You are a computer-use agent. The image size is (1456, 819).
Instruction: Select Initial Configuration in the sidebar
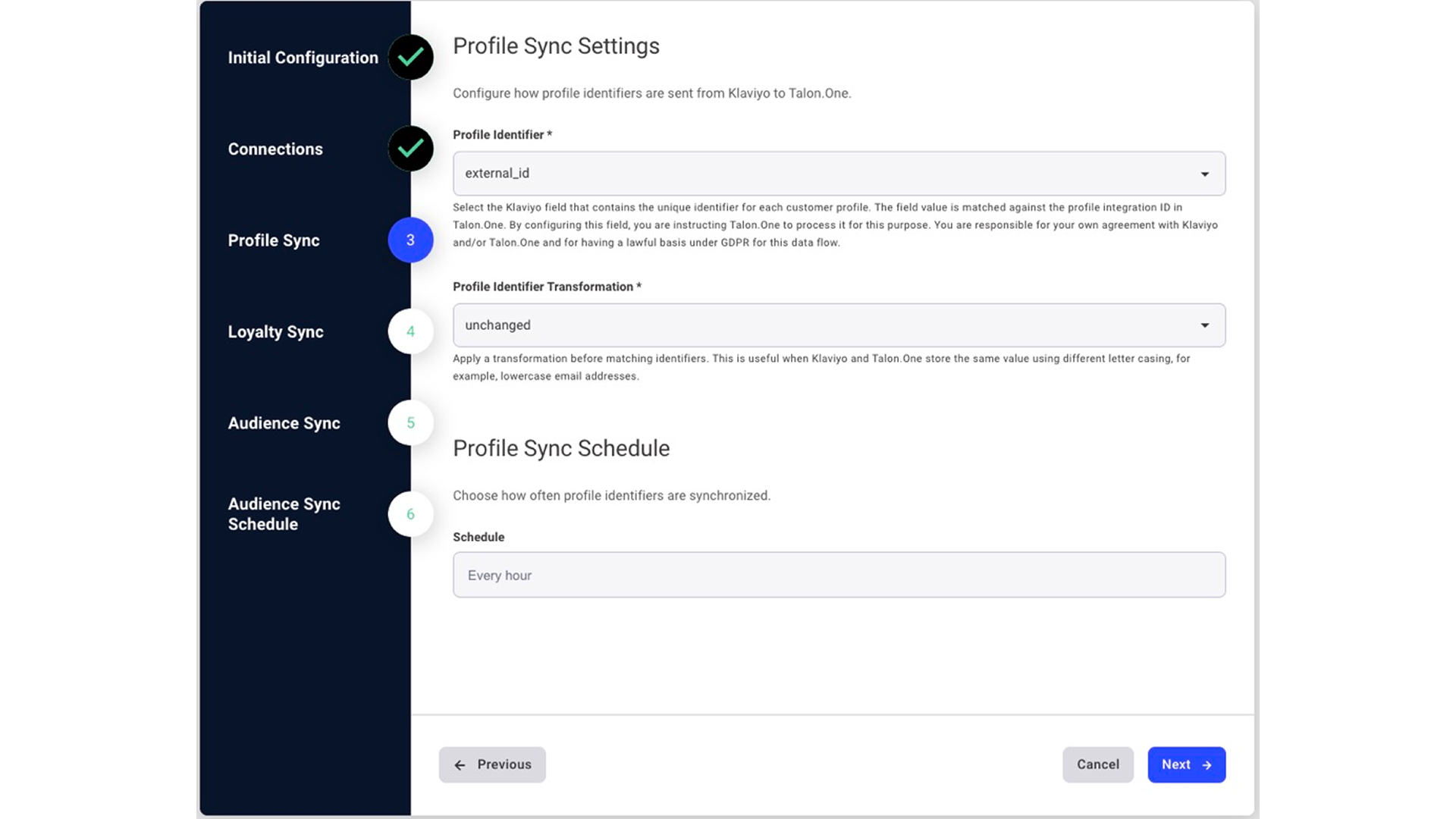[x=303, y=58]
